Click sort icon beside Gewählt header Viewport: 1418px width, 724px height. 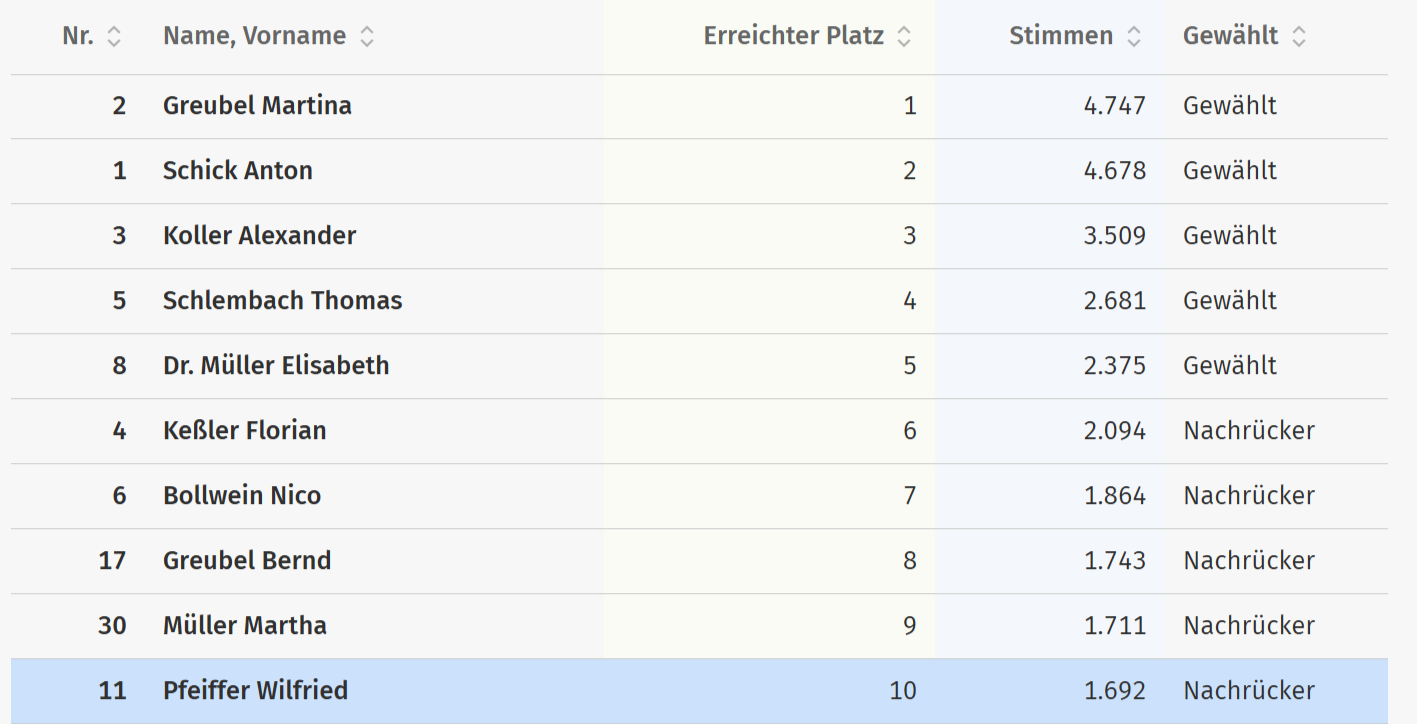point(1298,37)
